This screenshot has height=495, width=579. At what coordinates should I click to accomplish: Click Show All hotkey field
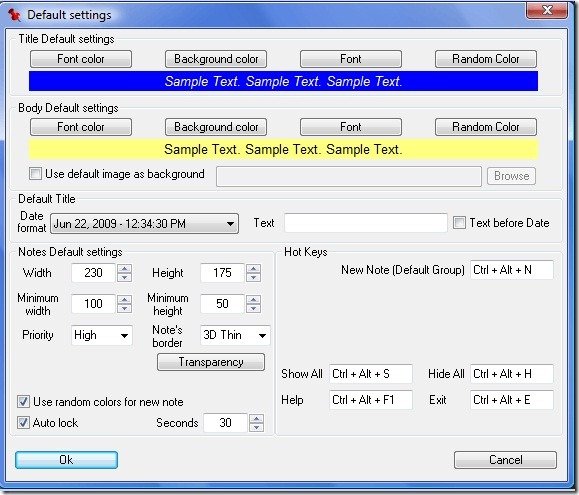[x=371, y=374]
